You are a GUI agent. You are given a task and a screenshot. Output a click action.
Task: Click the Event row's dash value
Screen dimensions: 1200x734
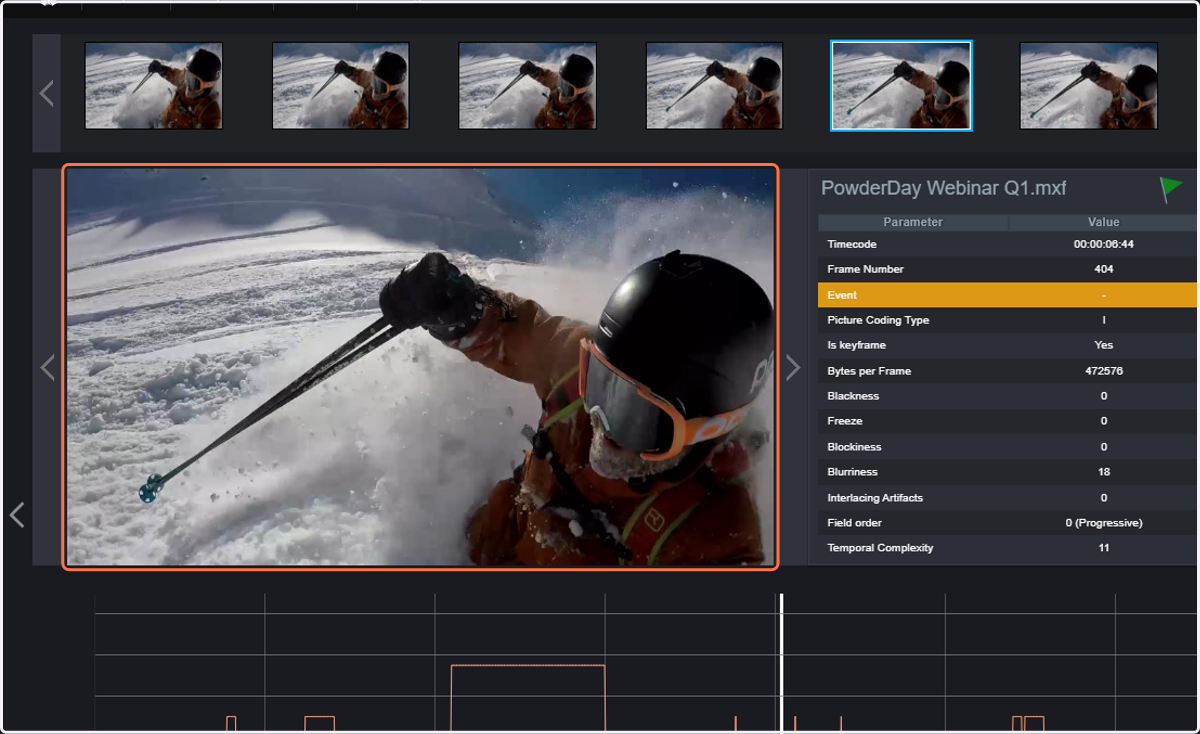click(1104, 295)
